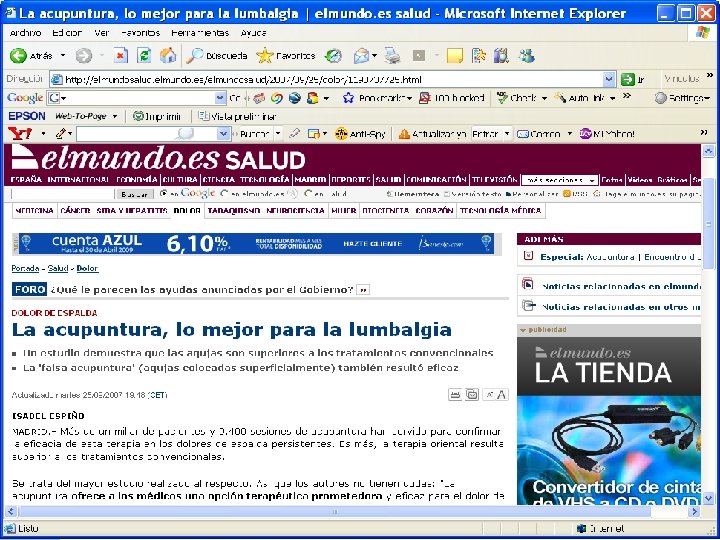Open the TECNOLOGÍA MÉDICA section tab
The height and width of the screenshot is (540, 720).
click(501, 211)
